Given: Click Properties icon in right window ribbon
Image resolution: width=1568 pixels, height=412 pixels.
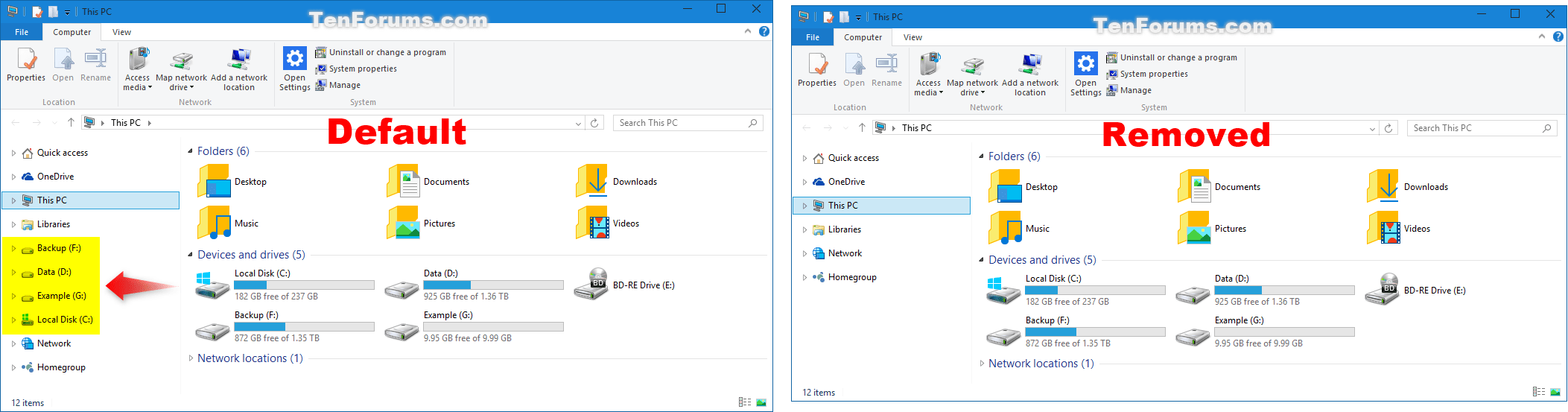Looking at the screenshot, I should coord(818,64).
